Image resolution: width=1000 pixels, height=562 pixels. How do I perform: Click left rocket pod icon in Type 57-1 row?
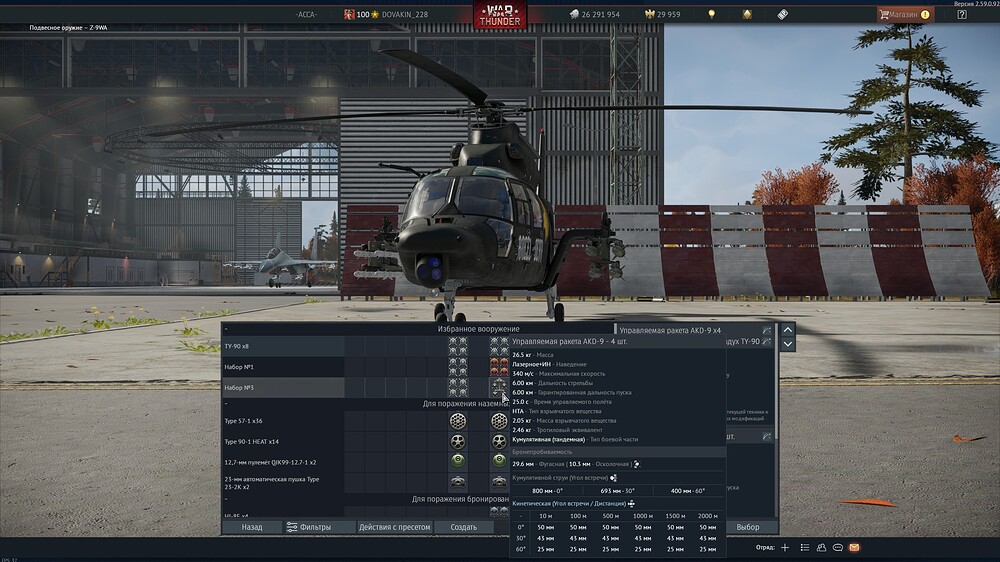pyautogui.click(x=457, y=421)
